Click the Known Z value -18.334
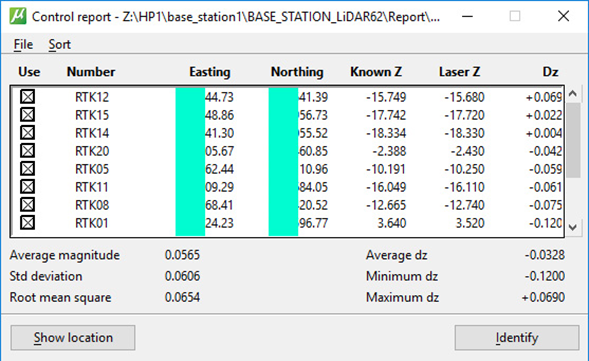Image resolution: width=589 pixels, height=361 pixels. (386, 133)
